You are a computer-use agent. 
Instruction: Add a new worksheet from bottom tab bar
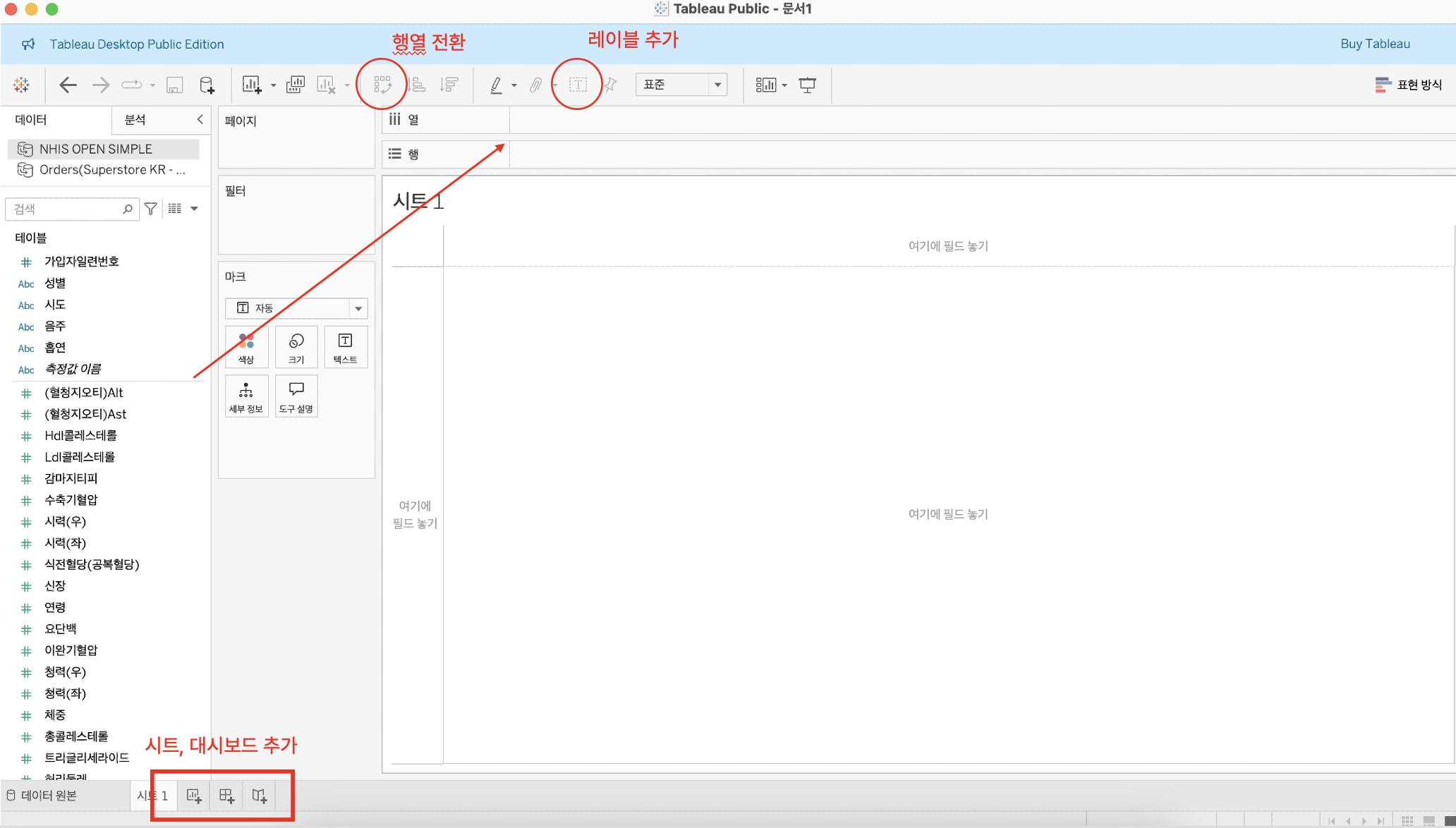tap(194, 796)
